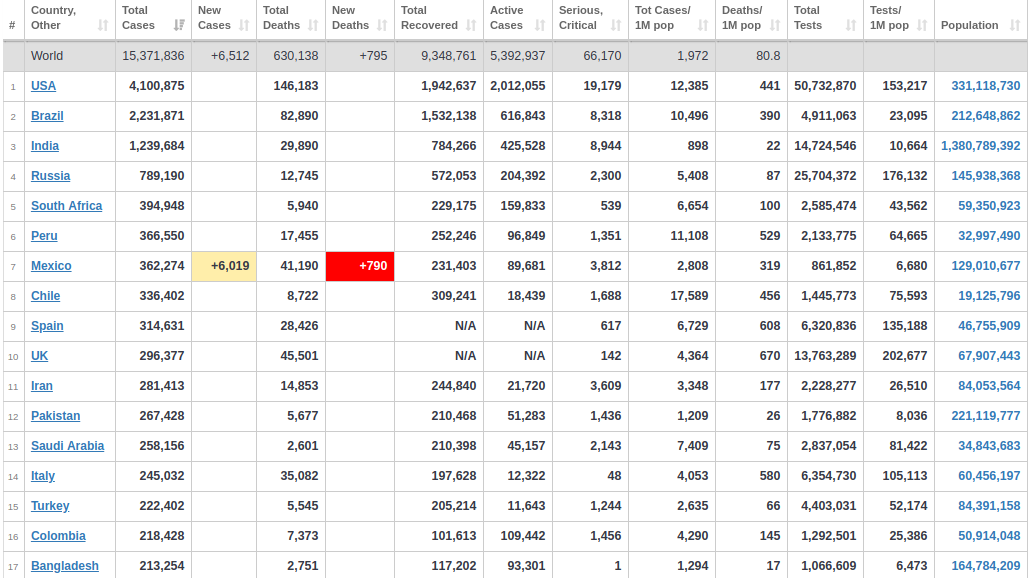Open the Colombia country link
Viewport: 1028px width, 578px height.
tap(58, 536)
